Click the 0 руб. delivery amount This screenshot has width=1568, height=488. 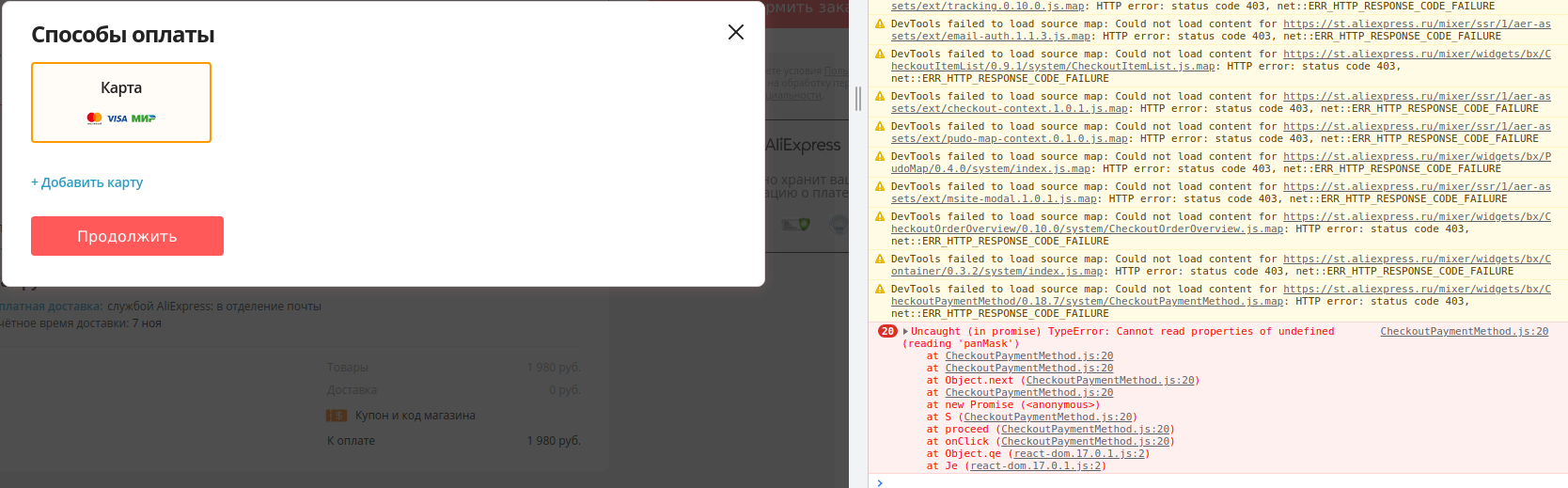tap(565, 390)
